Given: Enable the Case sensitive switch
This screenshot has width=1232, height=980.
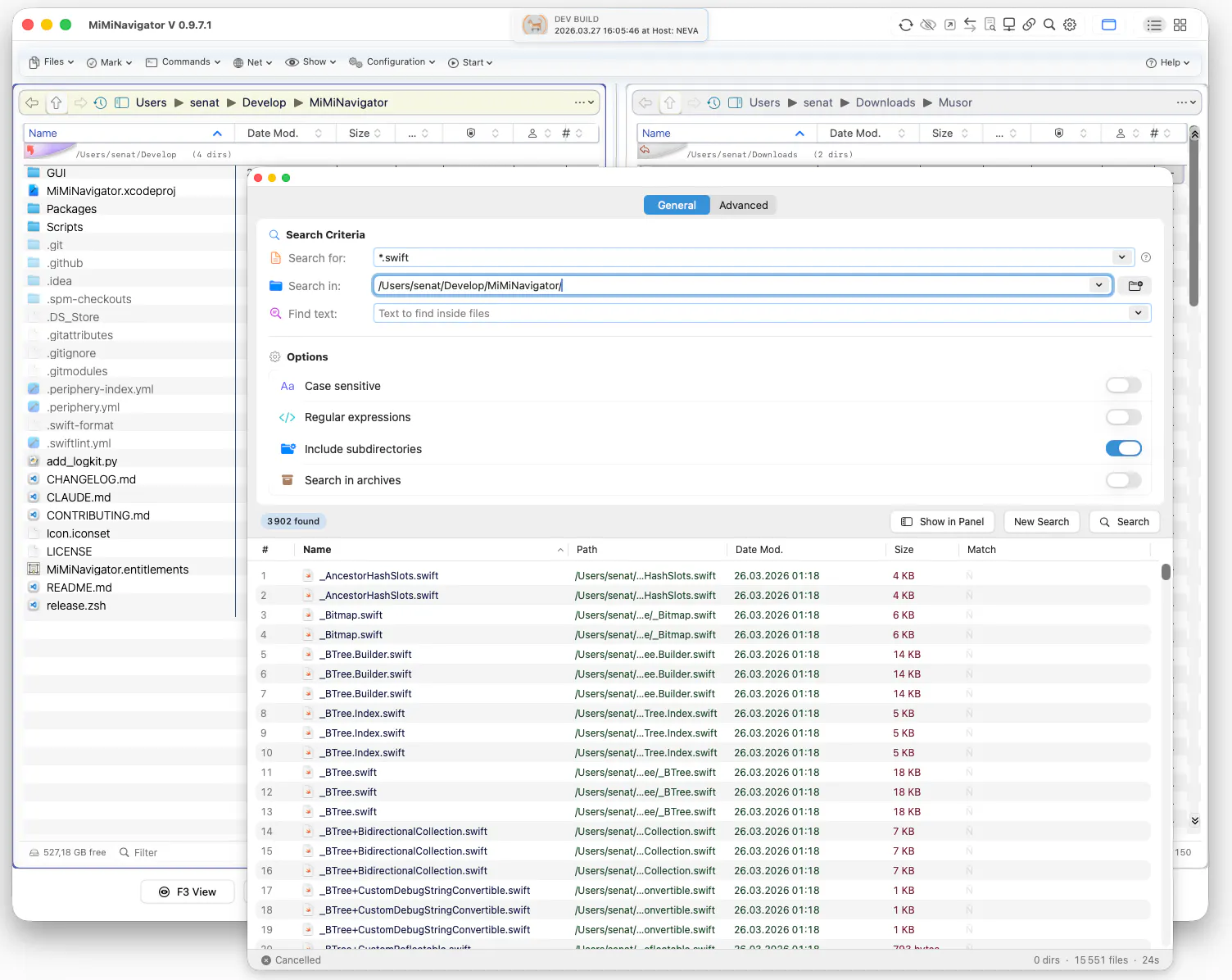Looking at the screenshot, I should (x=1124, y=386).
